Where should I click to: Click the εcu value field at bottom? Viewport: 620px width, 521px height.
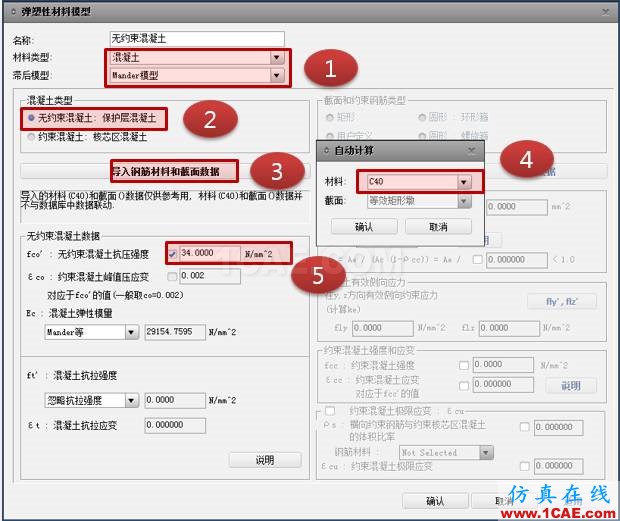[558, 466]
